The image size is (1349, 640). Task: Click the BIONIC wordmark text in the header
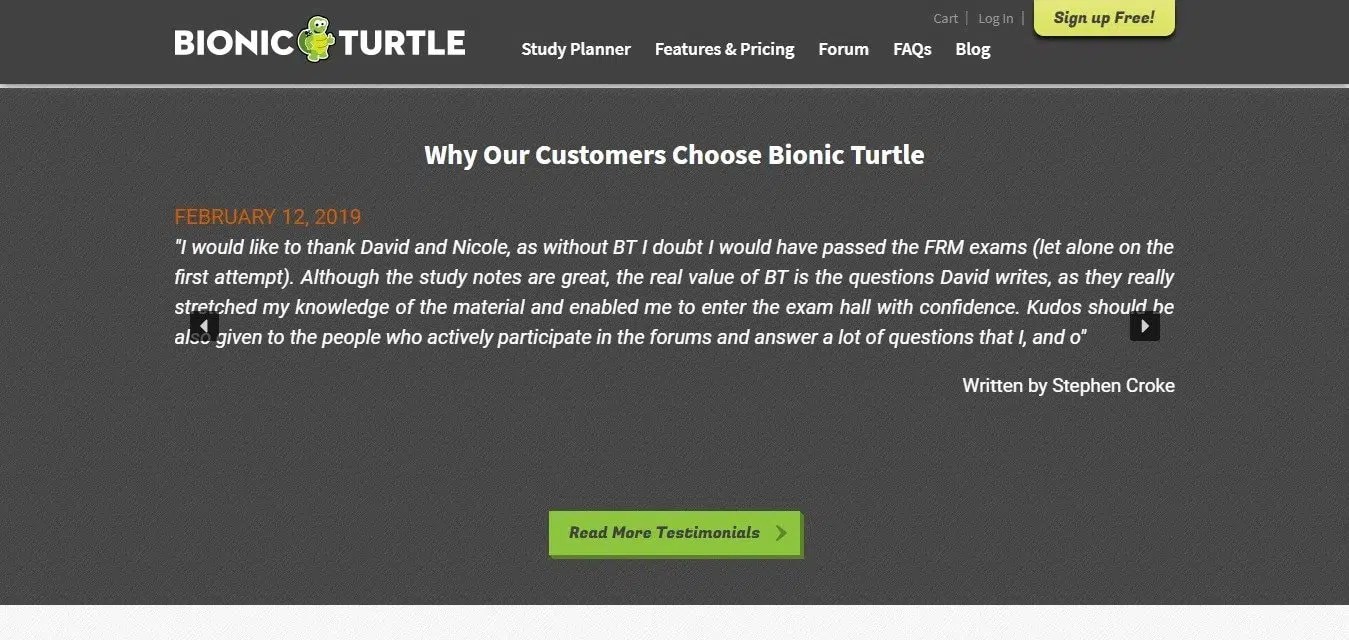[232, 40]
